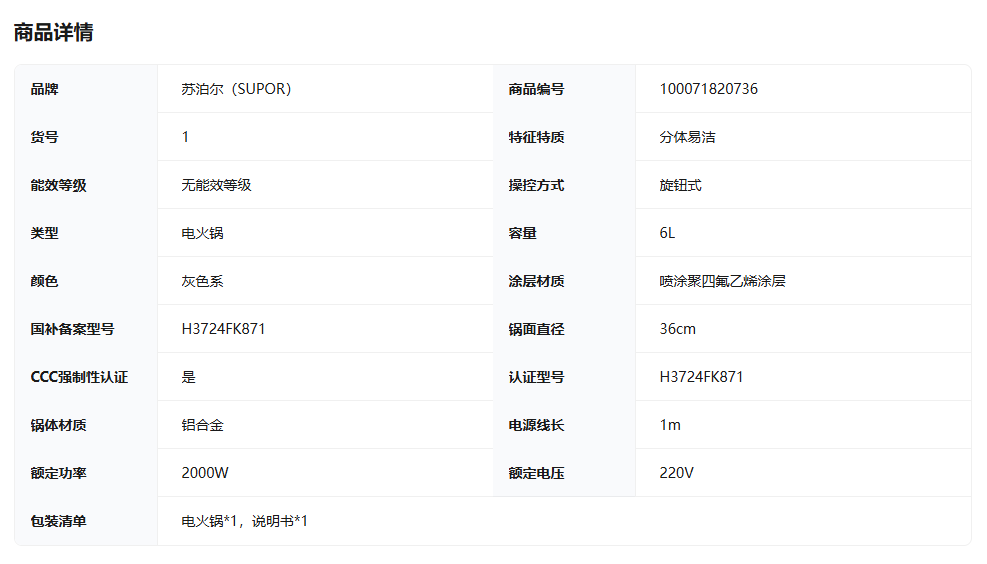Select the 国补备案型号 value H3724FK871
This screenshot has height=564, width=987.
(x=223, y=329)
